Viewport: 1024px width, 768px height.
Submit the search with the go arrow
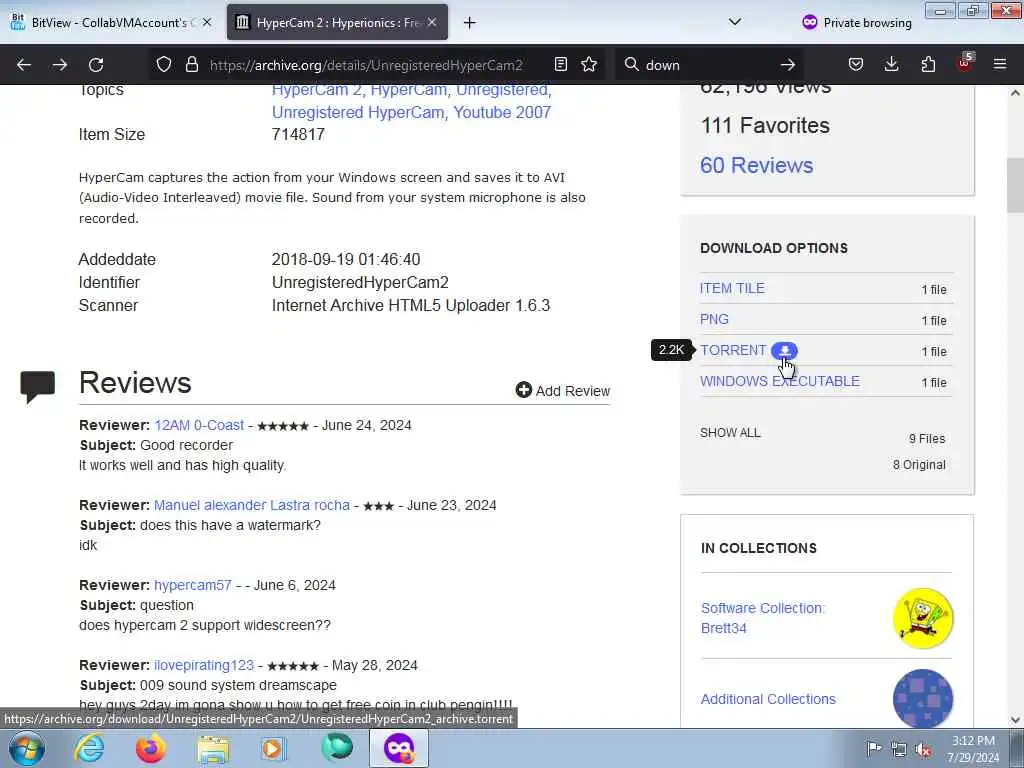point(788,65)
